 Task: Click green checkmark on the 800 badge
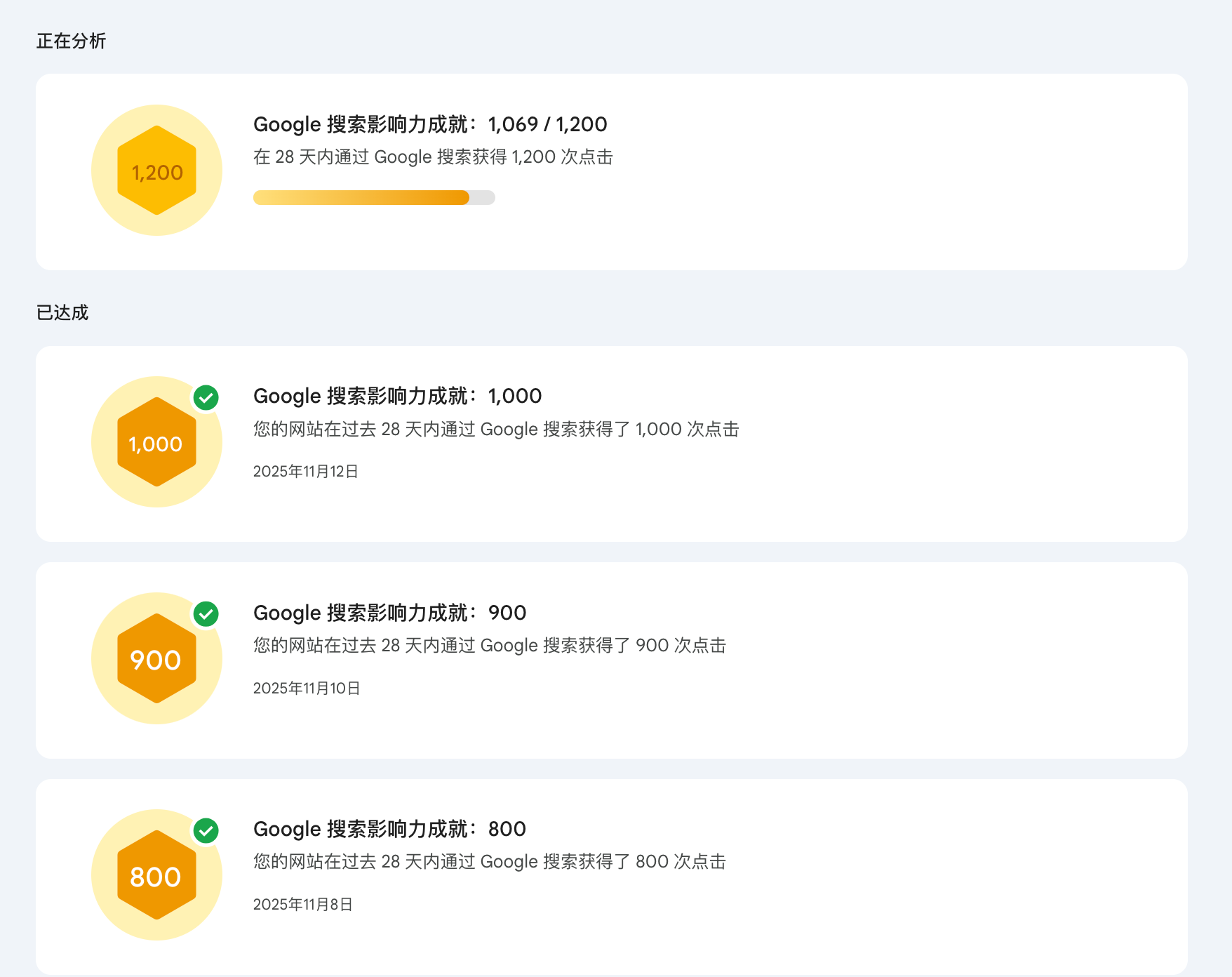[206, 831]
